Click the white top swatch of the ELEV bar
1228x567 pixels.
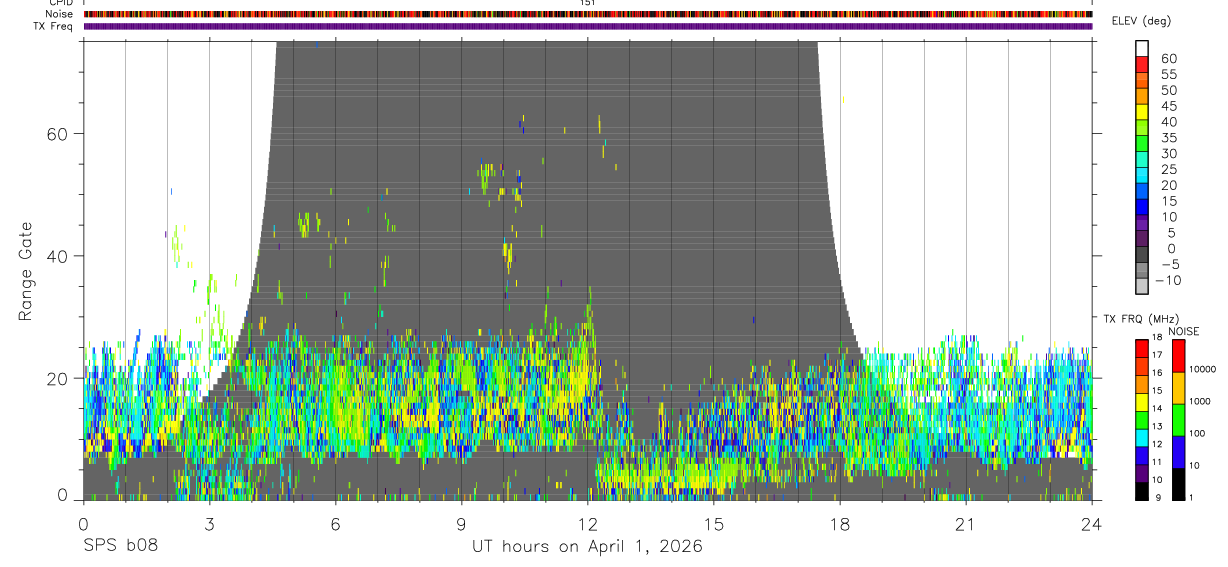click(x=1142, y=48)
